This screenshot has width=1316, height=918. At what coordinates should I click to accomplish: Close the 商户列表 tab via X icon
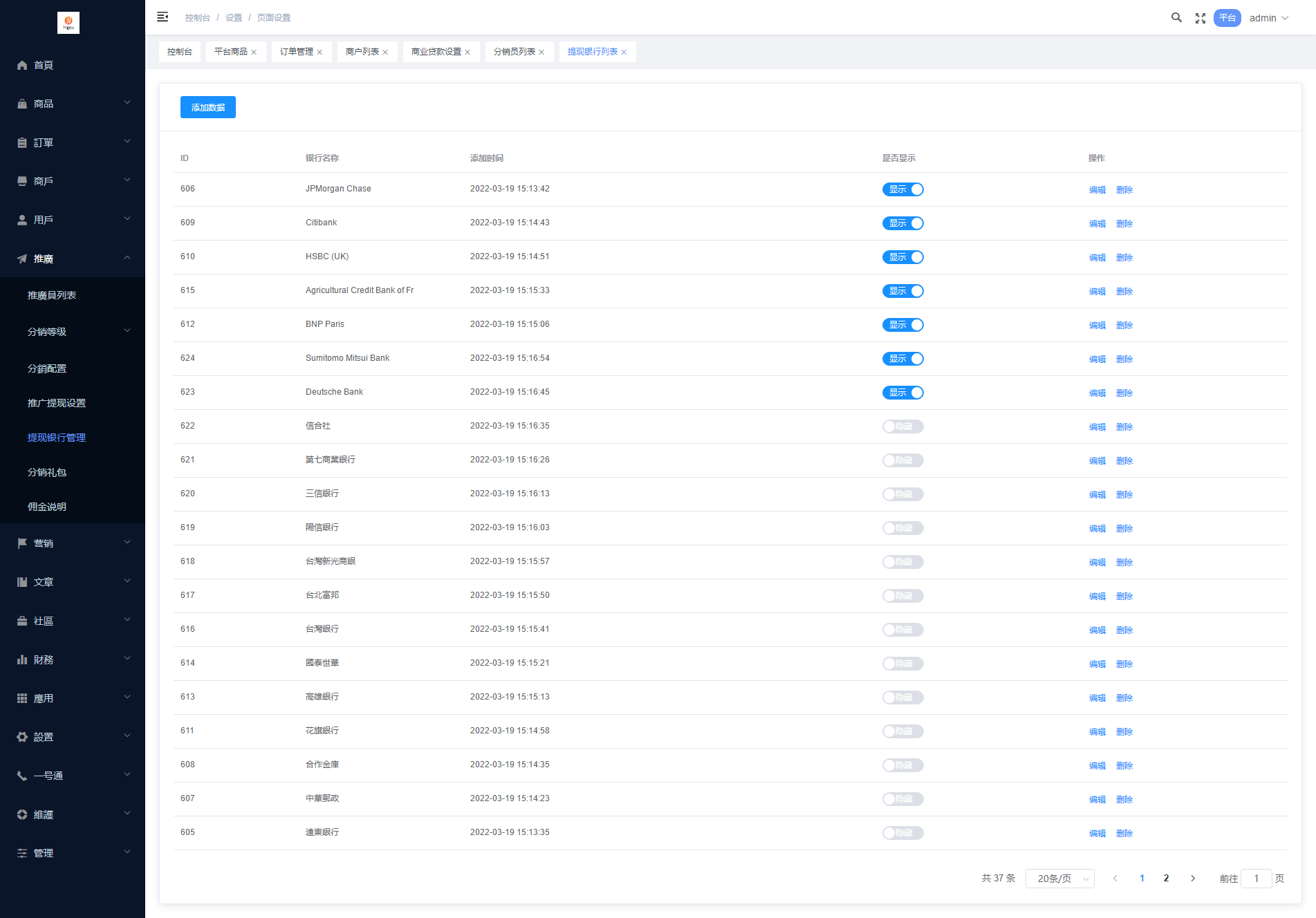[385, 53]
